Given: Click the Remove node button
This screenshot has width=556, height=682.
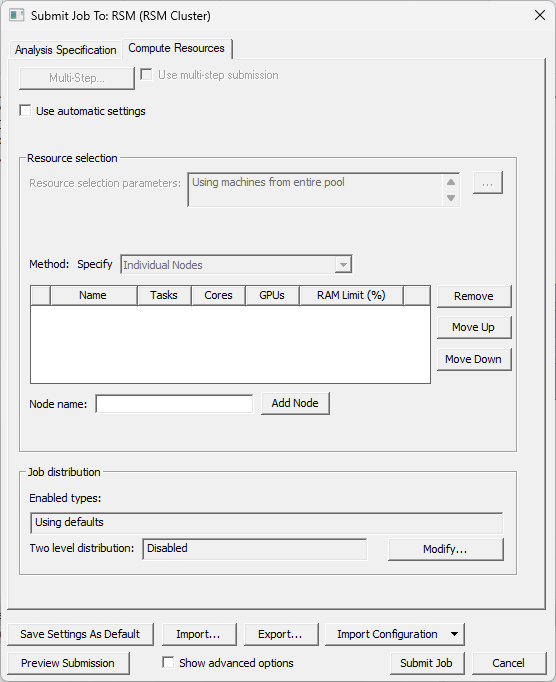Looking at the screenshot, I should (474, 297).
